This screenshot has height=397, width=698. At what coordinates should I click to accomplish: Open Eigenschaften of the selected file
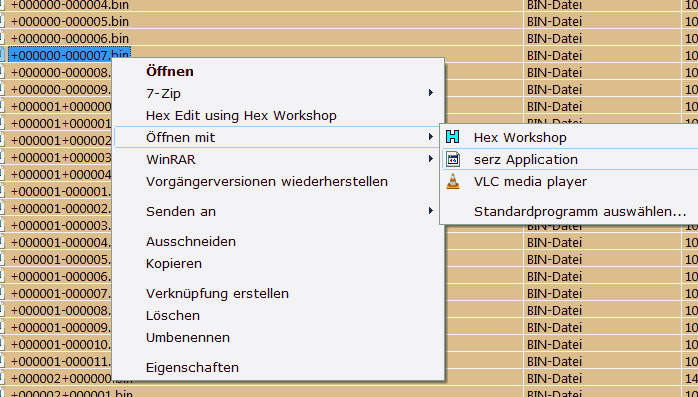pos(192,368)
